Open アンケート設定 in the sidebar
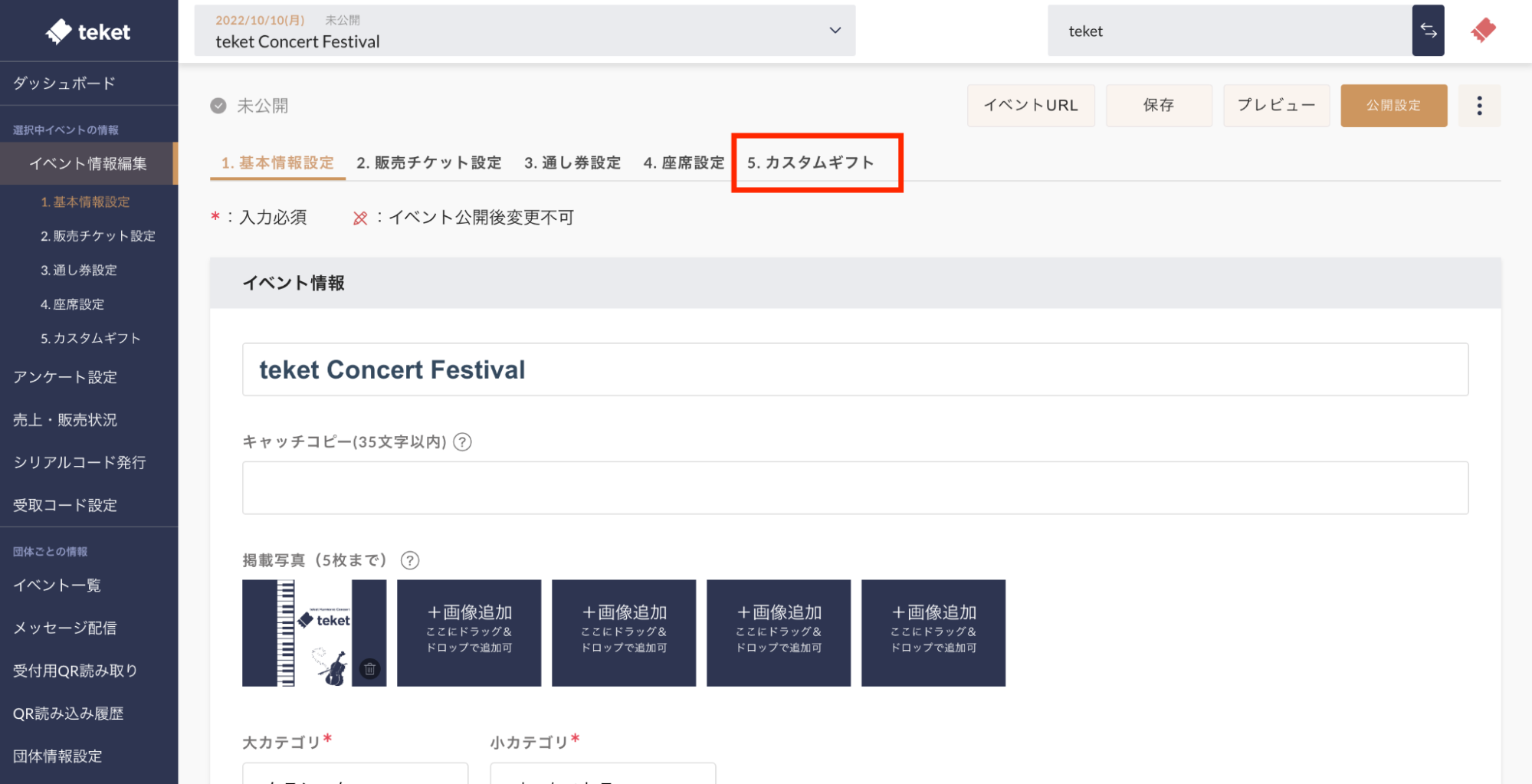Screen dimensions: 1532x784 65,377
